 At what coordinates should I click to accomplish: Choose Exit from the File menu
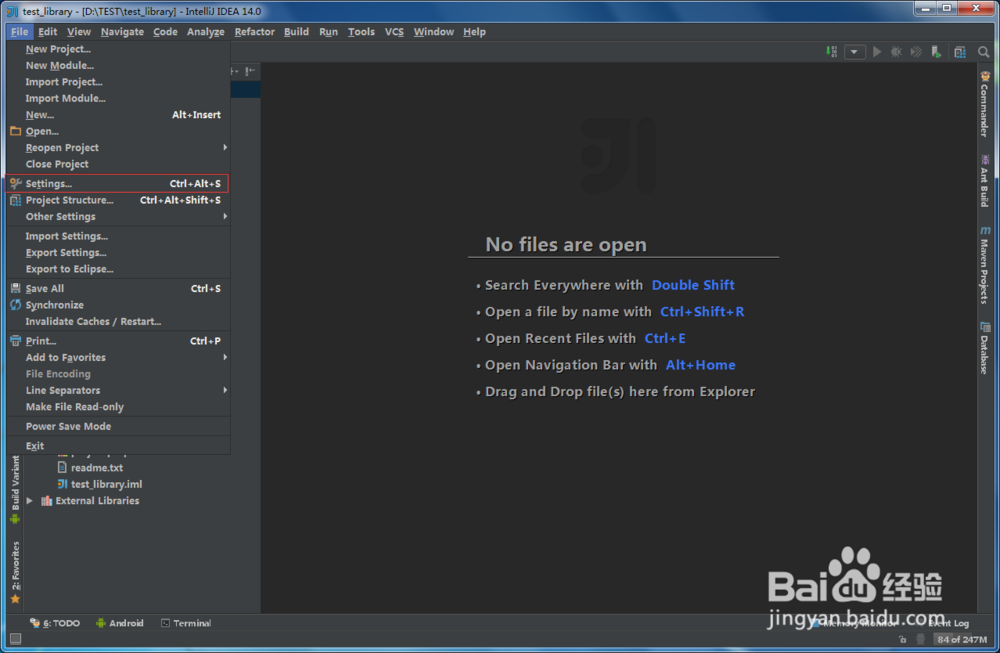click(x=118, y=446)
